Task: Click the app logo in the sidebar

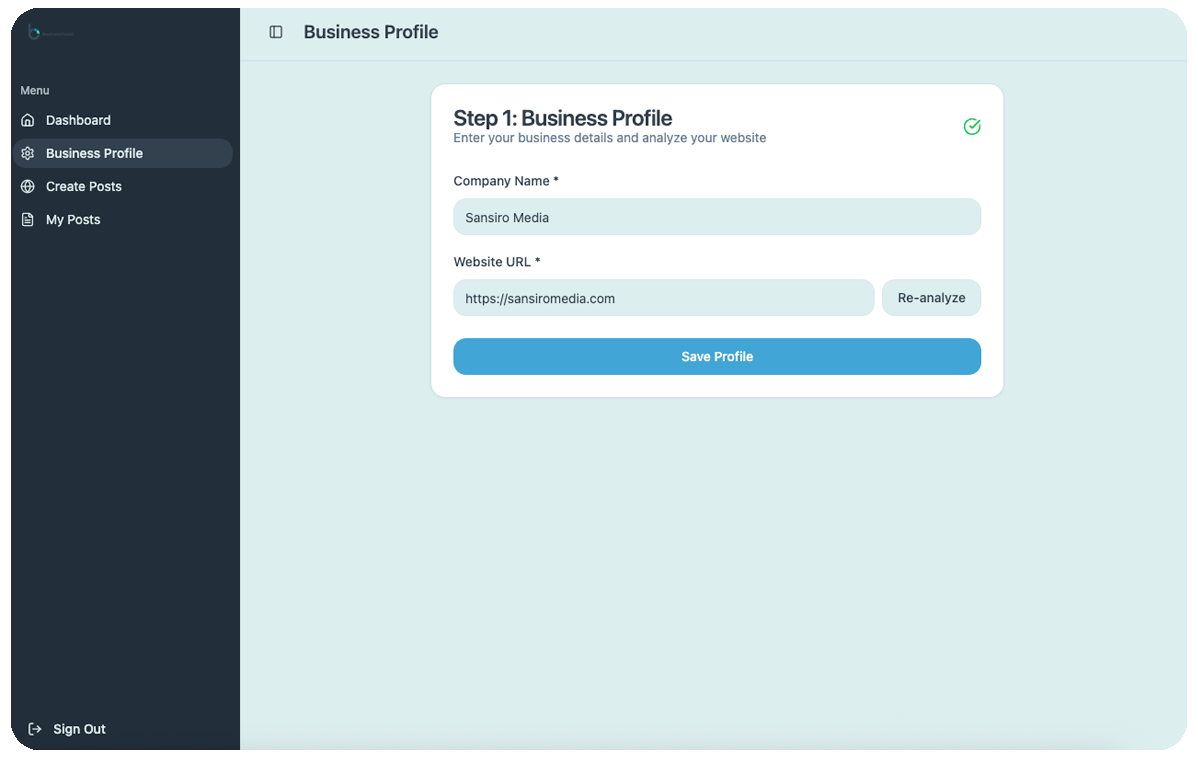Action: (49, 33)
